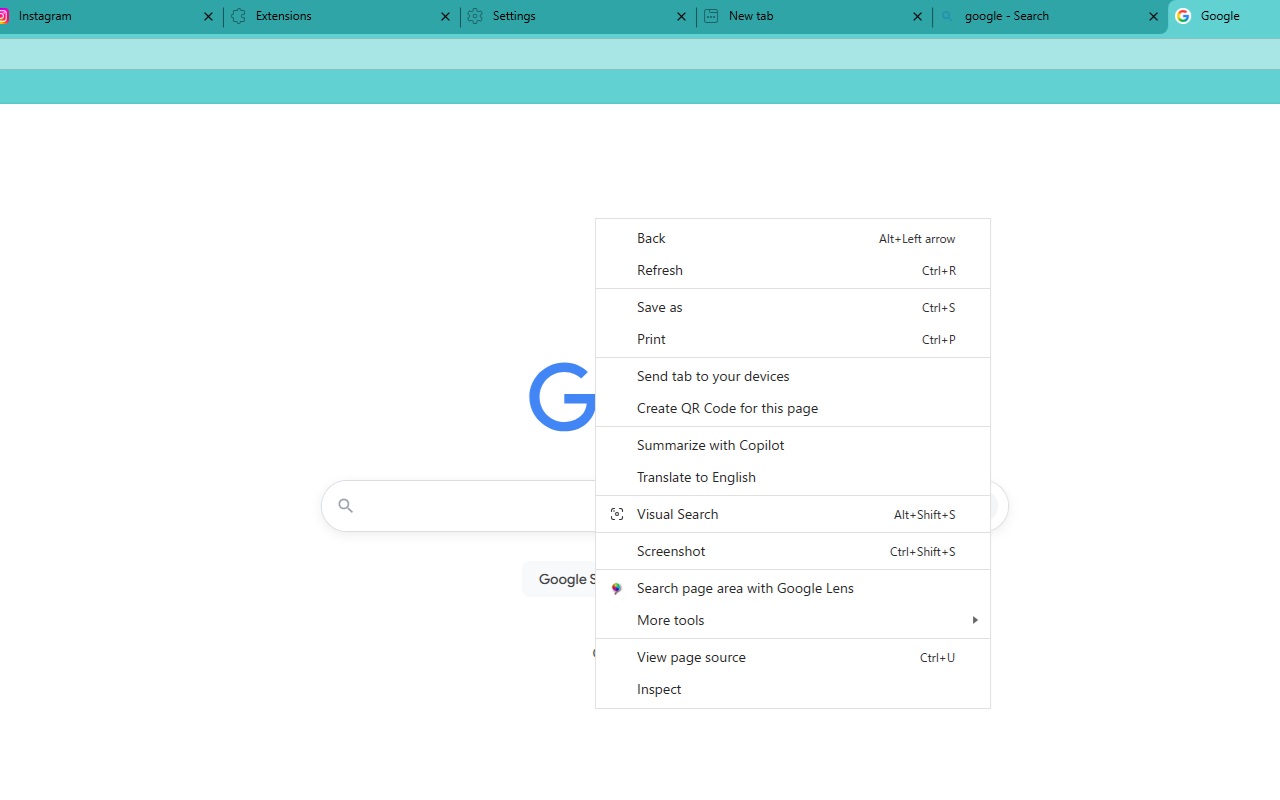This screenshot has height=800, width=1280.
Task: Click the Google Lens colored icon
Action: (617, 589)
